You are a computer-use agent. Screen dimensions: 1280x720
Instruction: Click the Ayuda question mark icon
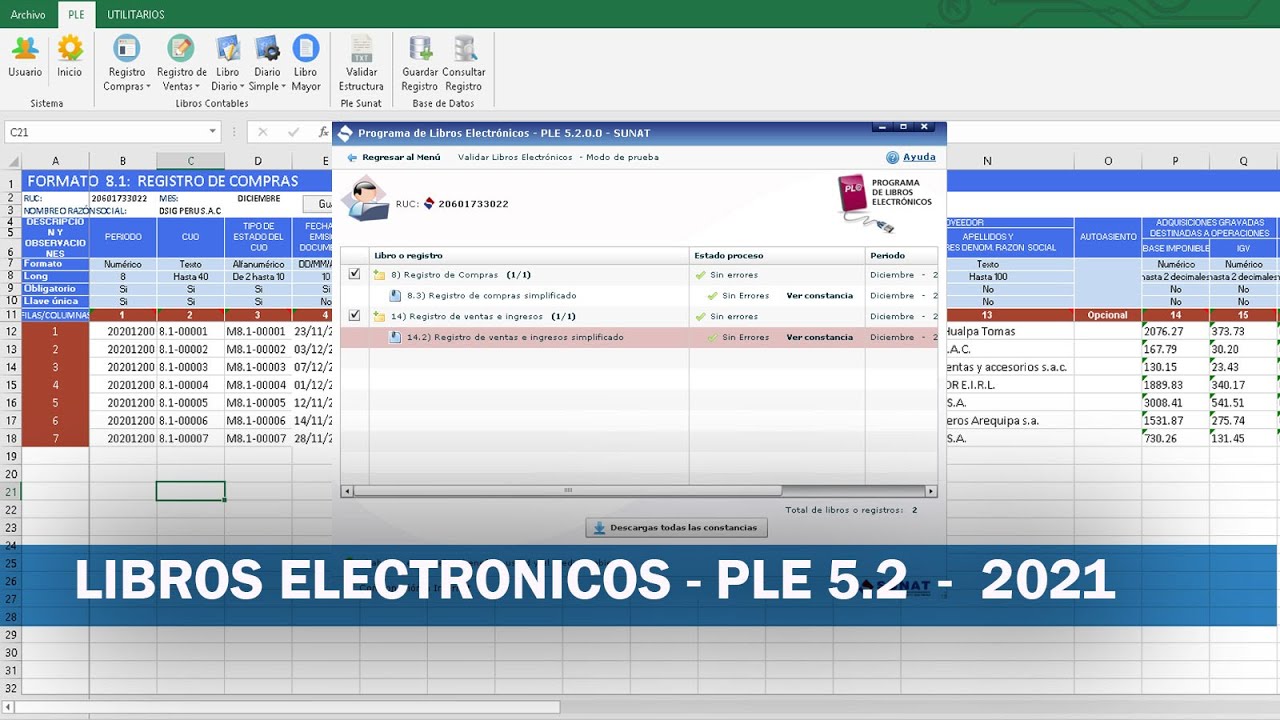tap(893, 157)
